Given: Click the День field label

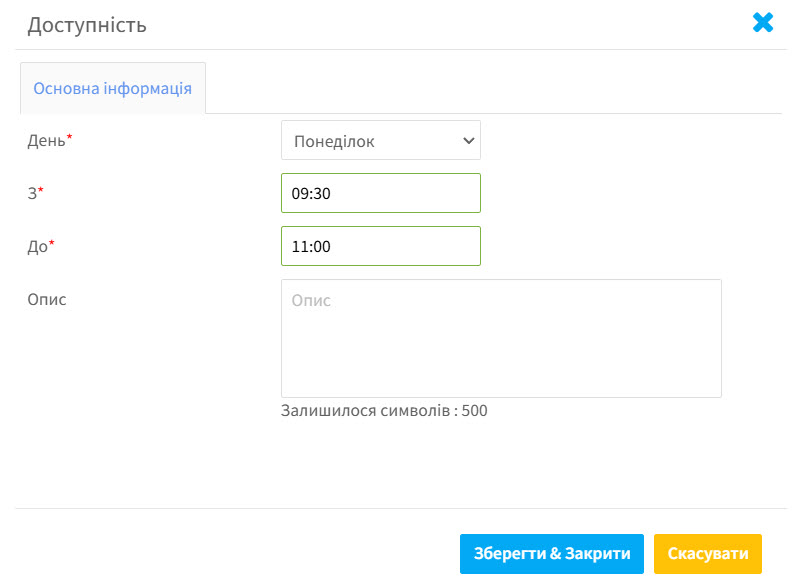Looking at the screenshot, I should click(47, 140).
